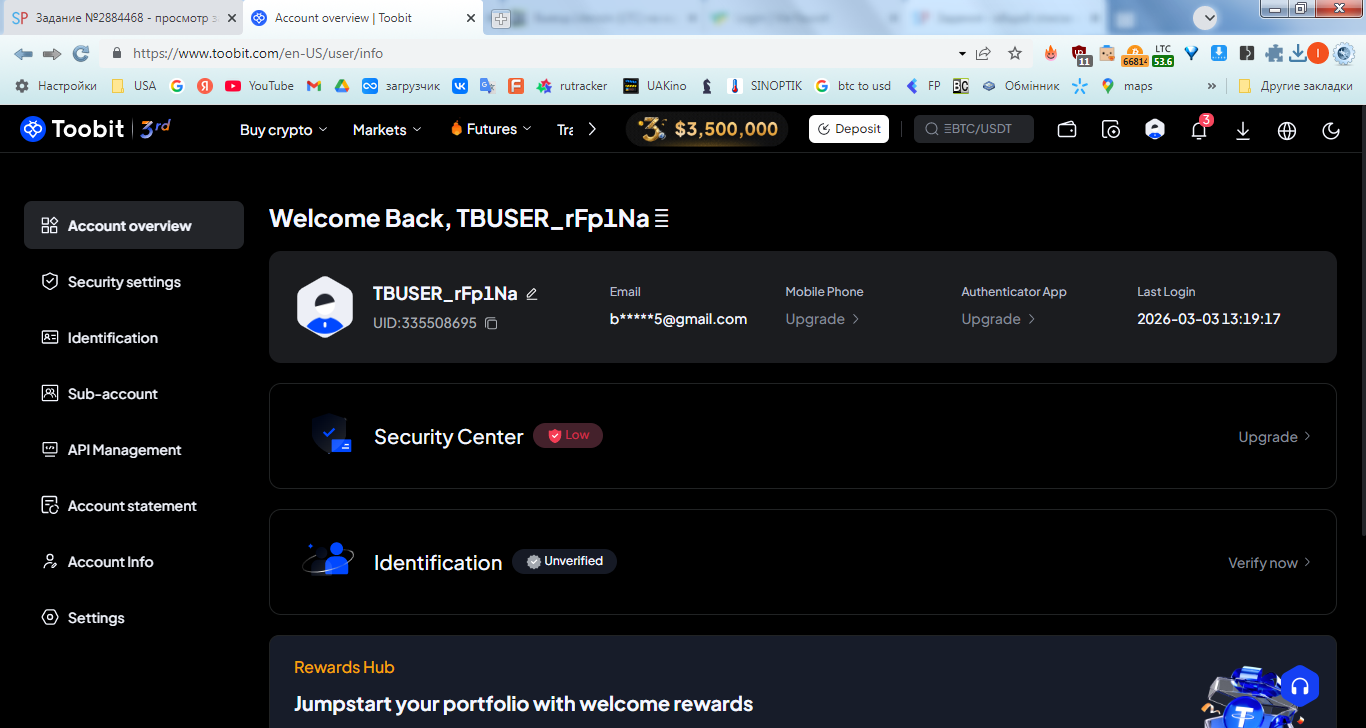Open Account statement in sidebar
This screenshot has width=1366, height=728.
[x=134, y=506]
